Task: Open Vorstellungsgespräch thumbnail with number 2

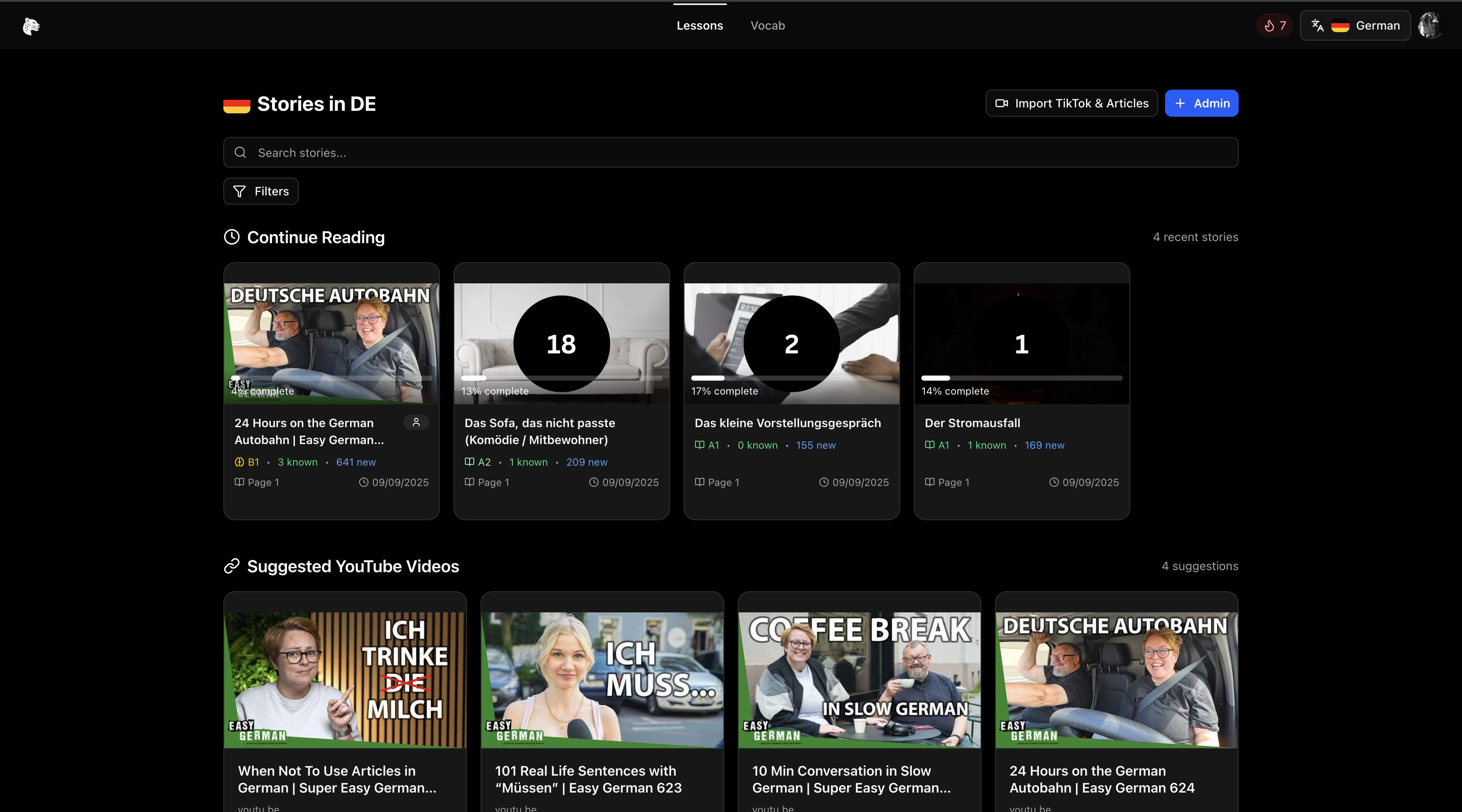Action: [x=792, y=344]
